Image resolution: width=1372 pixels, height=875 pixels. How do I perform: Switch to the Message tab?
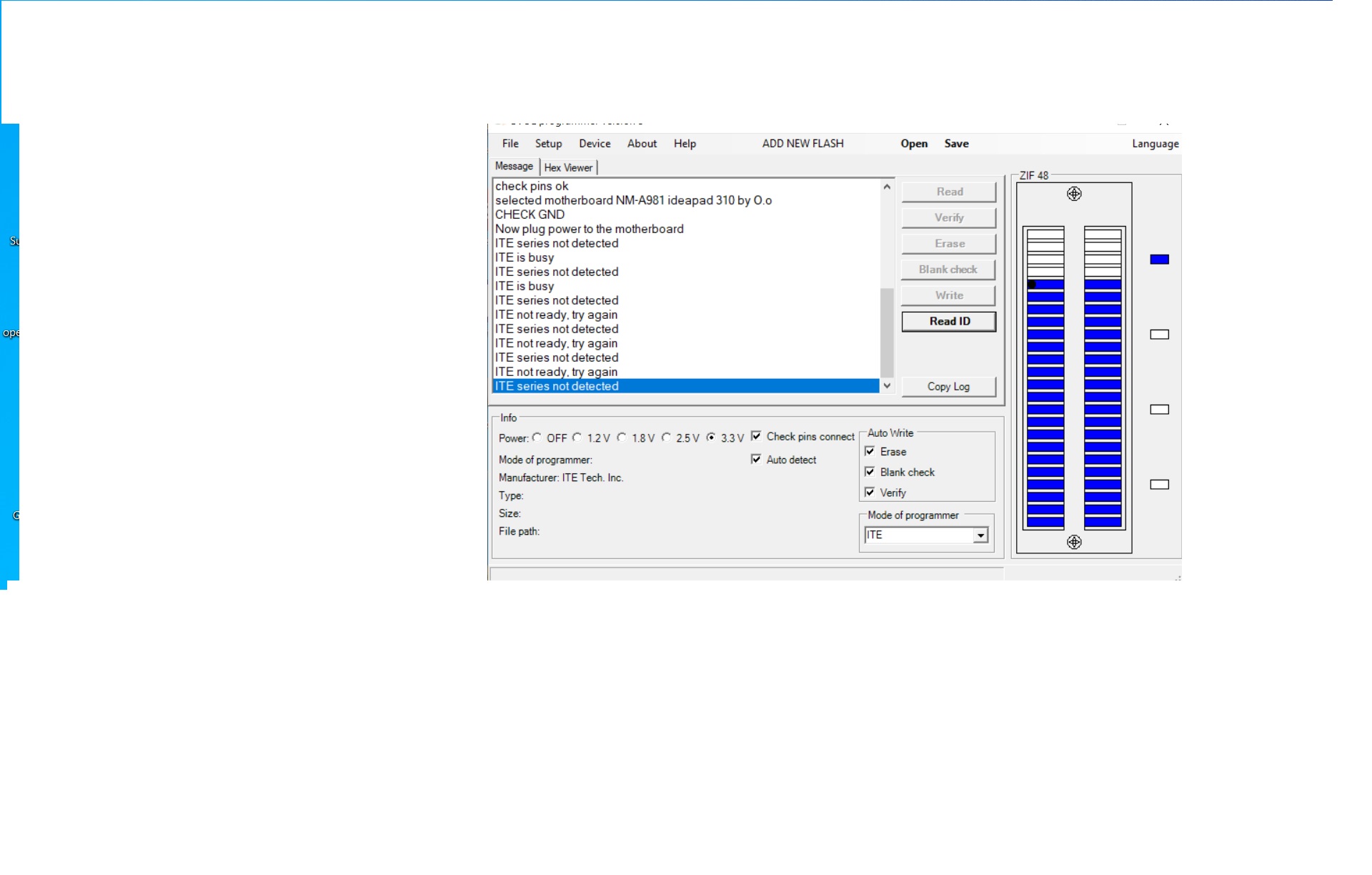[514, 167]
